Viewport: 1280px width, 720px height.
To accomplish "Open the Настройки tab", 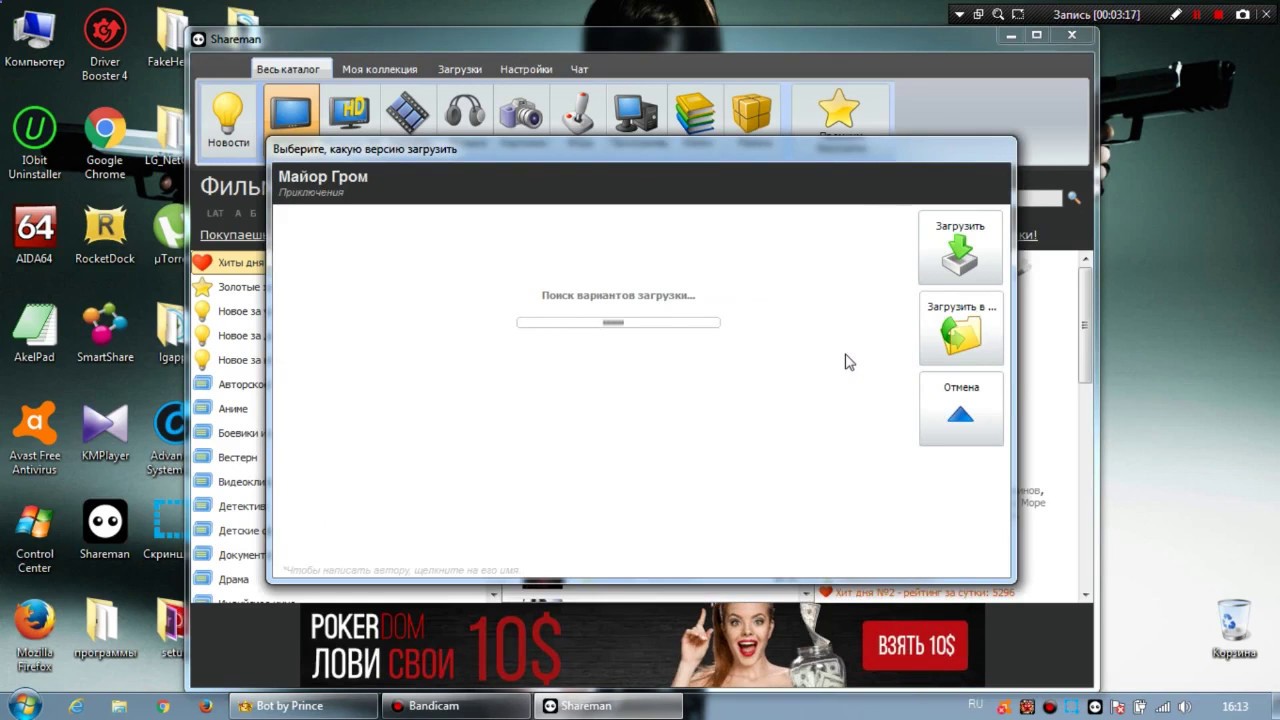I will [526, 69].
